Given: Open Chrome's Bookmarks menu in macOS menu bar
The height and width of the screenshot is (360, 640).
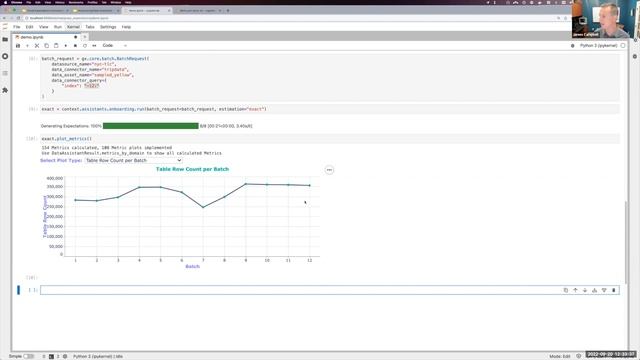Looking at the screenshot, I should pyautogui.click(x=76, y=2).
